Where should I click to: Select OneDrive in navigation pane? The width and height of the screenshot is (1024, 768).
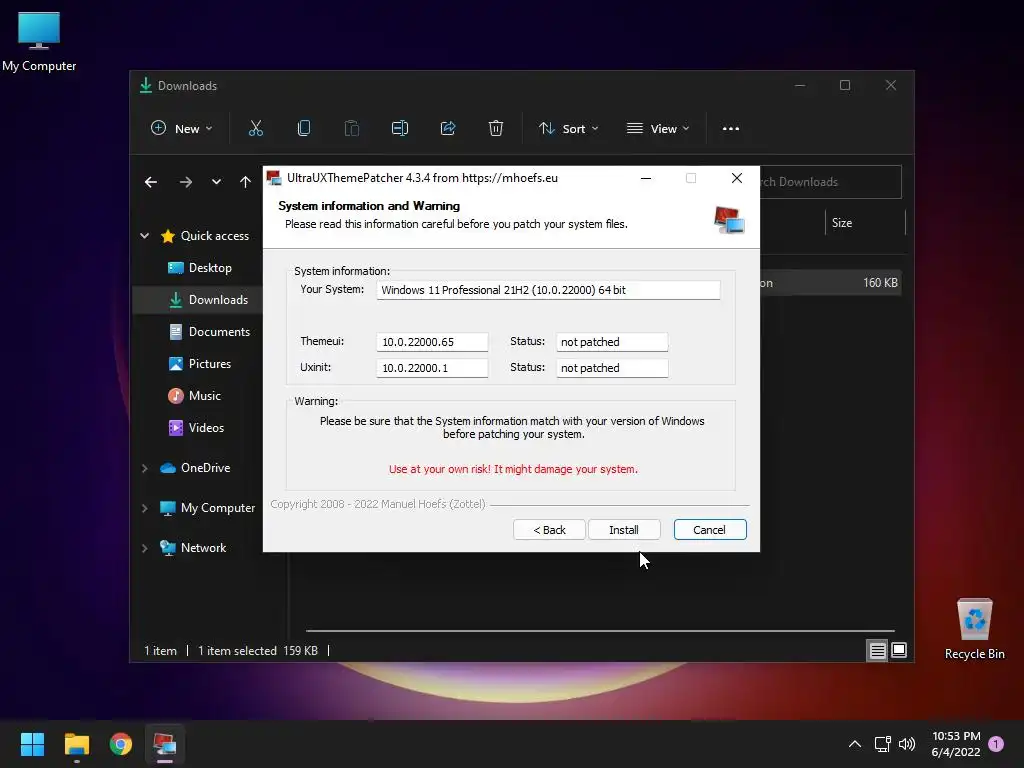point(195,468)
